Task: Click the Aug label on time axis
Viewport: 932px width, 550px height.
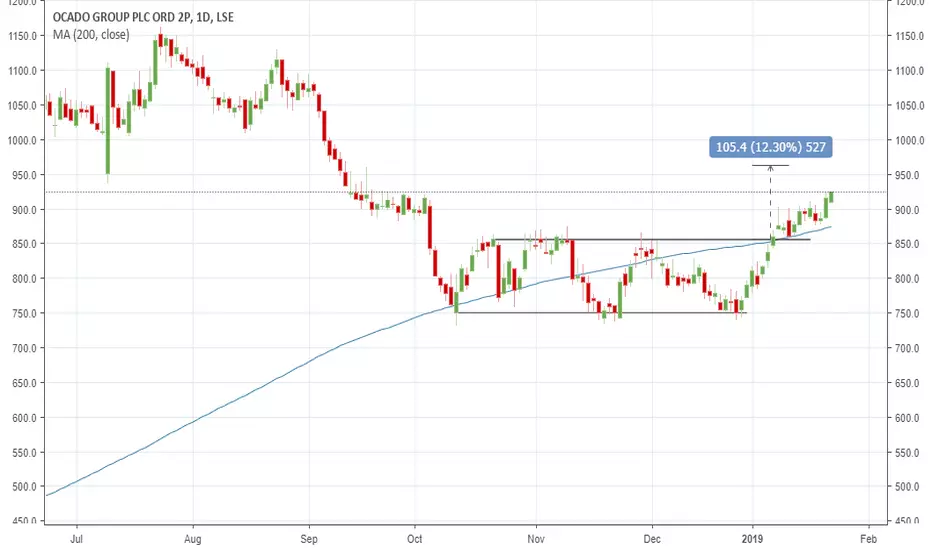Action: click(193, 539)
